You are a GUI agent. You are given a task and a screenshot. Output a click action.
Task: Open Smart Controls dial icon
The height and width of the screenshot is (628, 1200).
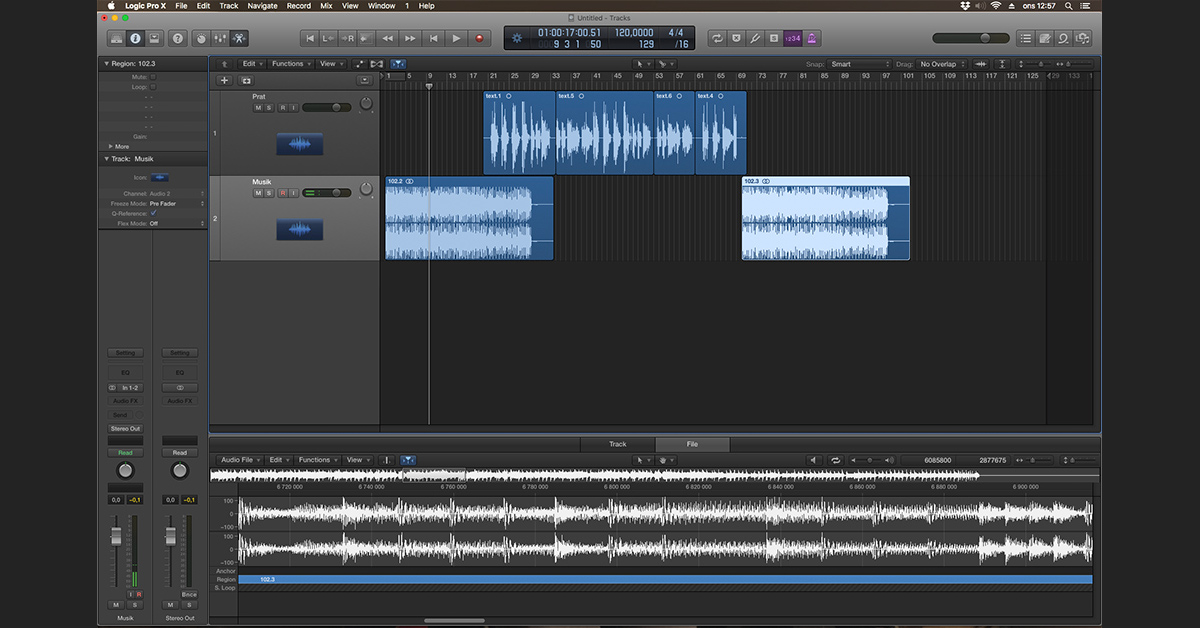point(201,38)
